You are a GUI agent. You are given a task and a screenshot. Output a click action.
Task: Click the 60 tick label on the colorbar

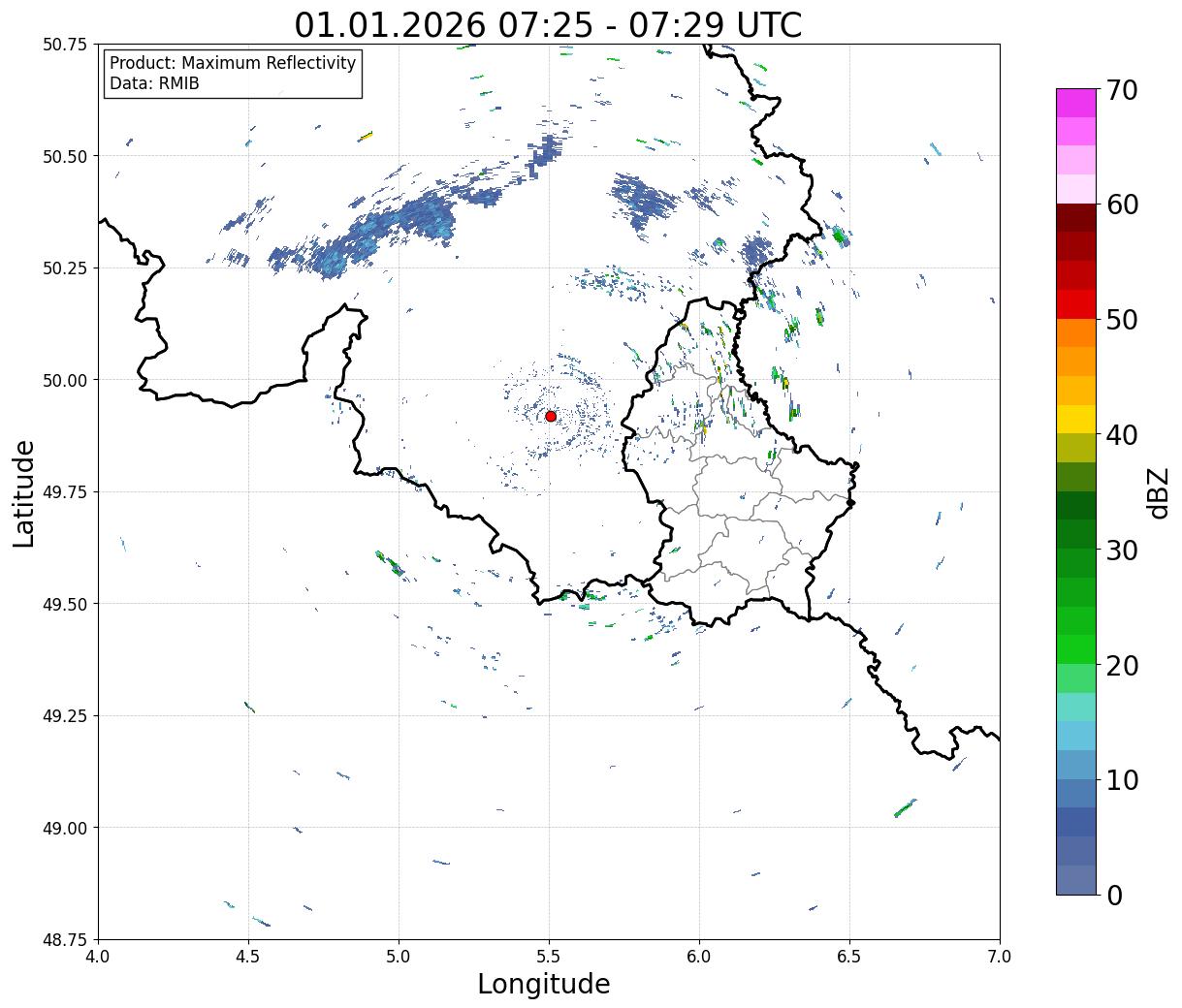pyautogui.click(x=1121, y=205)
